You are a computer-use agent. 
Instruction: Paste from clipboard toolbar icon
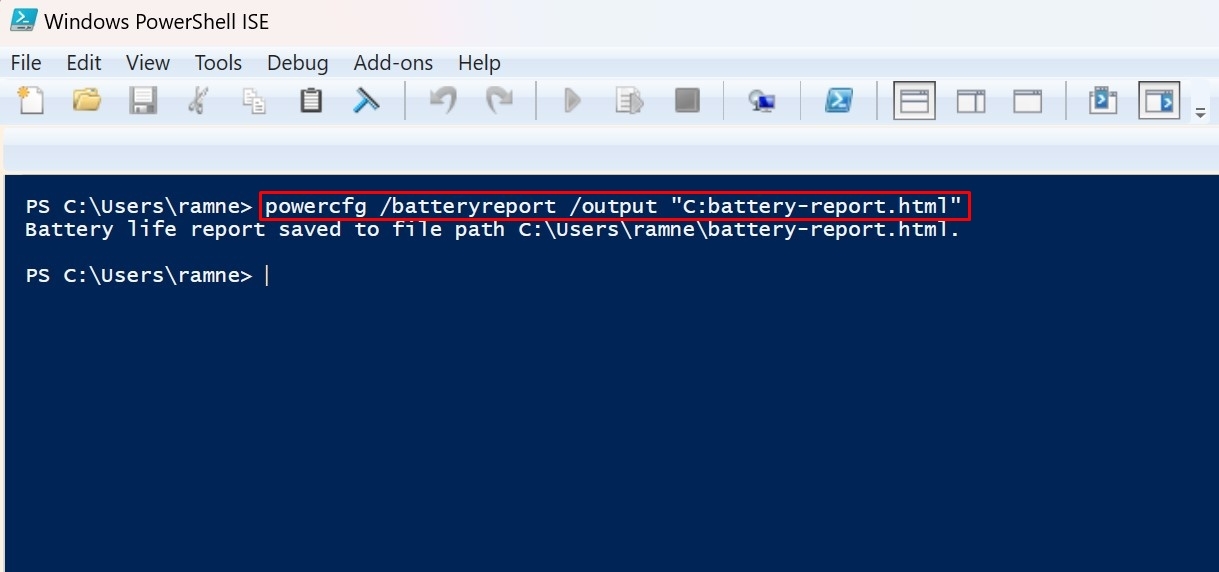click(x=311, y=100)
